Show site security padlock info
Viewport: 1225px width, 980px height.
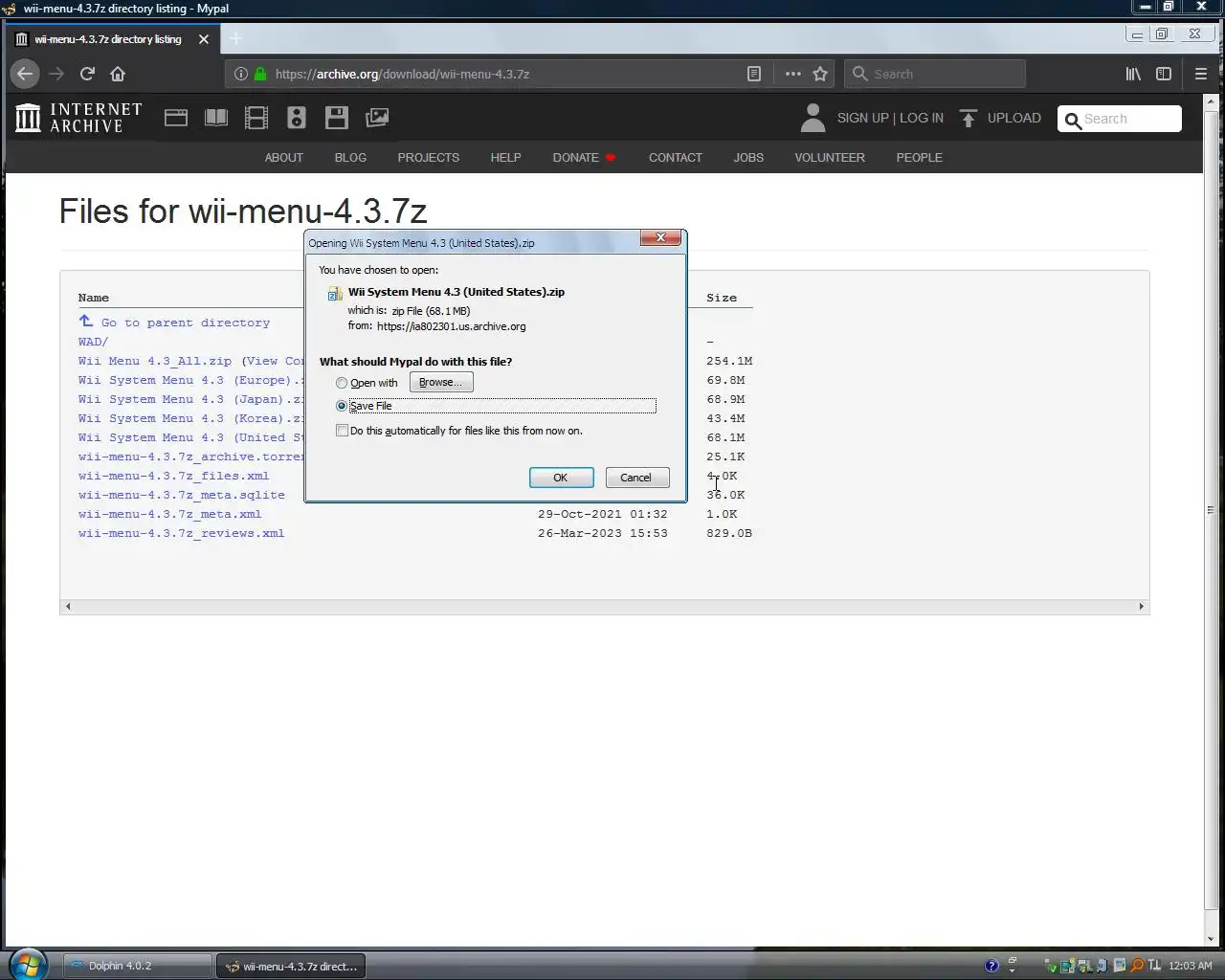[259, 74]
